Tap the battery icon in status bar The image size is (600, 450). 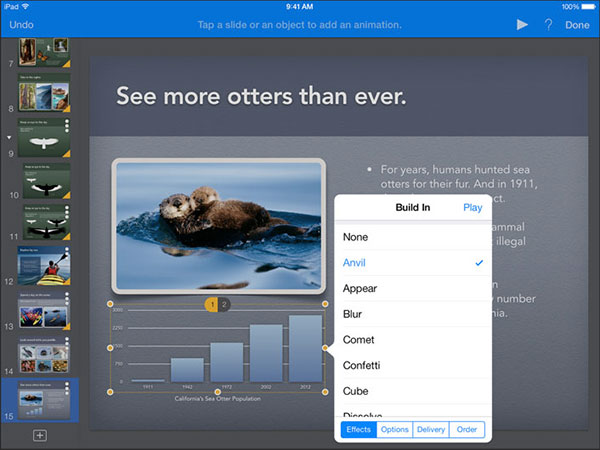coord(588,7)
